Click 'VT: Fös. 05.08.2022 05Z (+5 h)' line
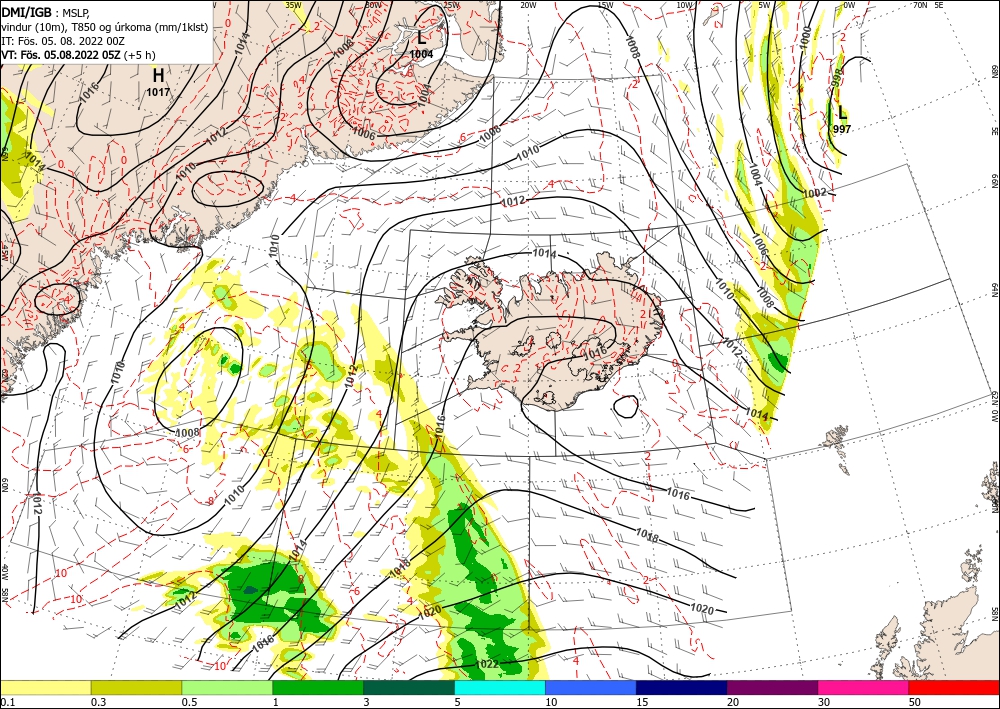 point(78,55)
